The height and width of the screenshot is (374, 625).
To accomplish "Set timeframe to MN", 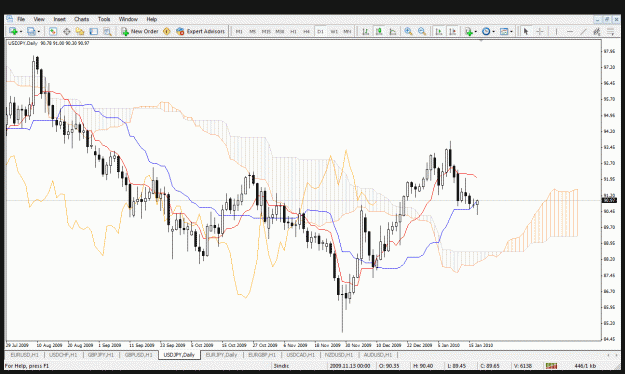I will click(x=347, y=31).
